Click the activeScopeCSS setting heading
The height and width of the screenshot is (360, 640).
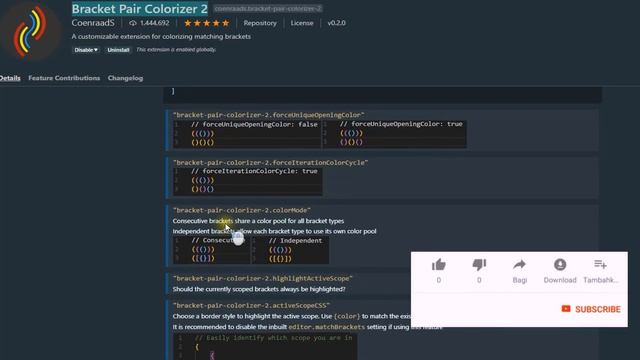[x=251, y=305]
